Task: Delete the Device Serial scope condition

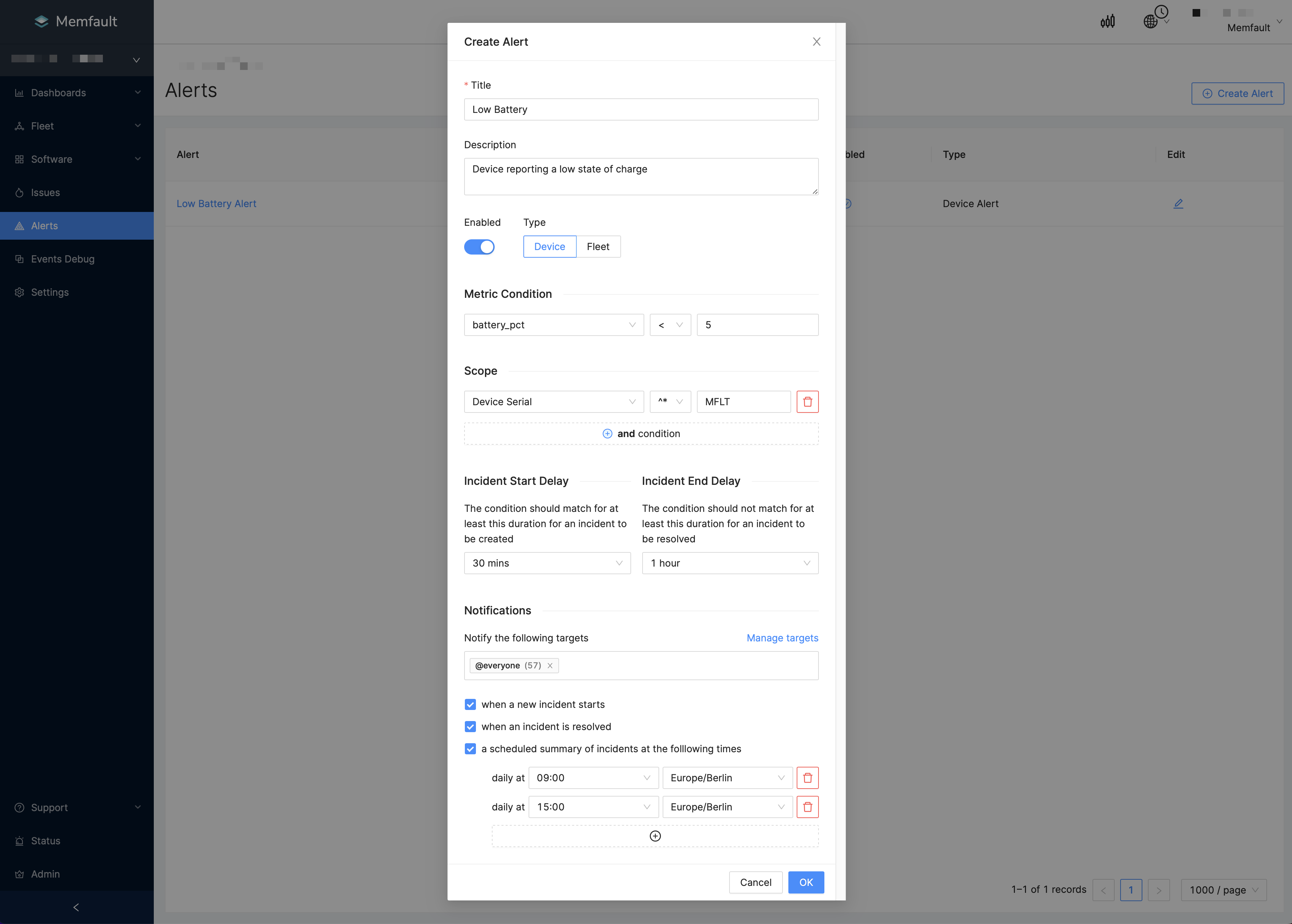Action: click(807, 402)
